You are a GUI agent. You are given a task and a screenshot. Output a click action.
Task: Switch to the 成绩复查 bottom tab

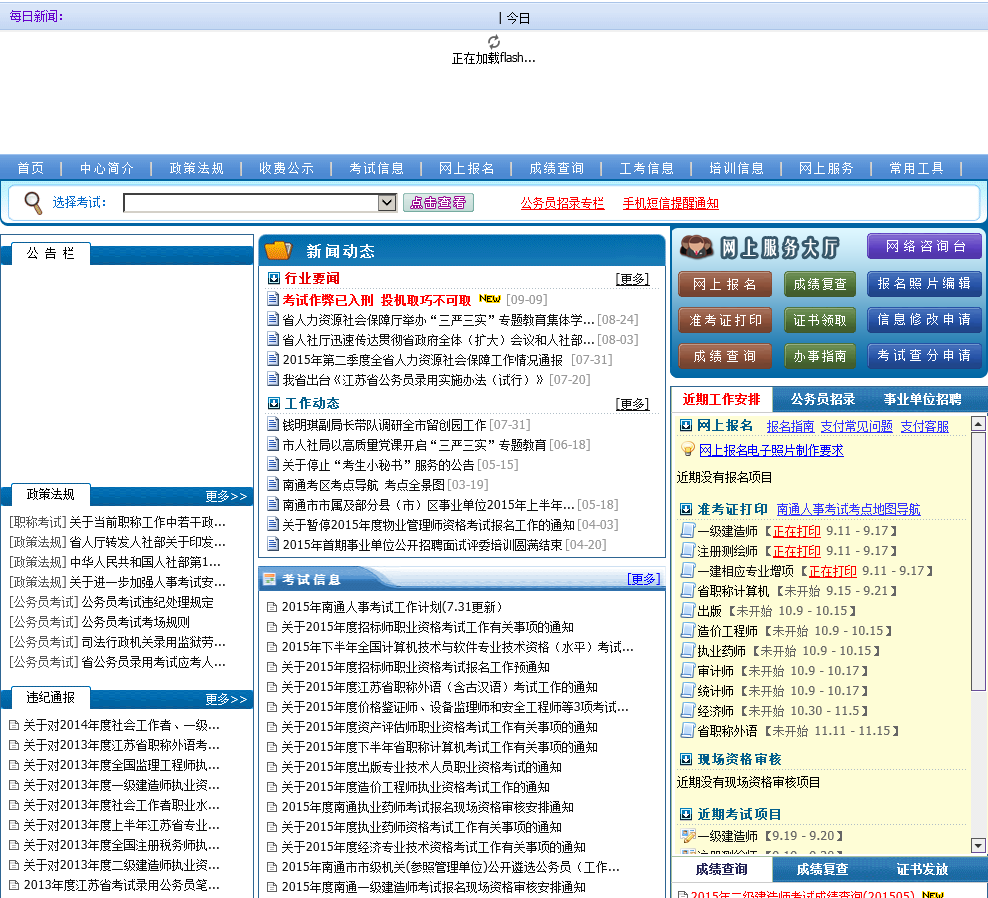pos(822,870)
